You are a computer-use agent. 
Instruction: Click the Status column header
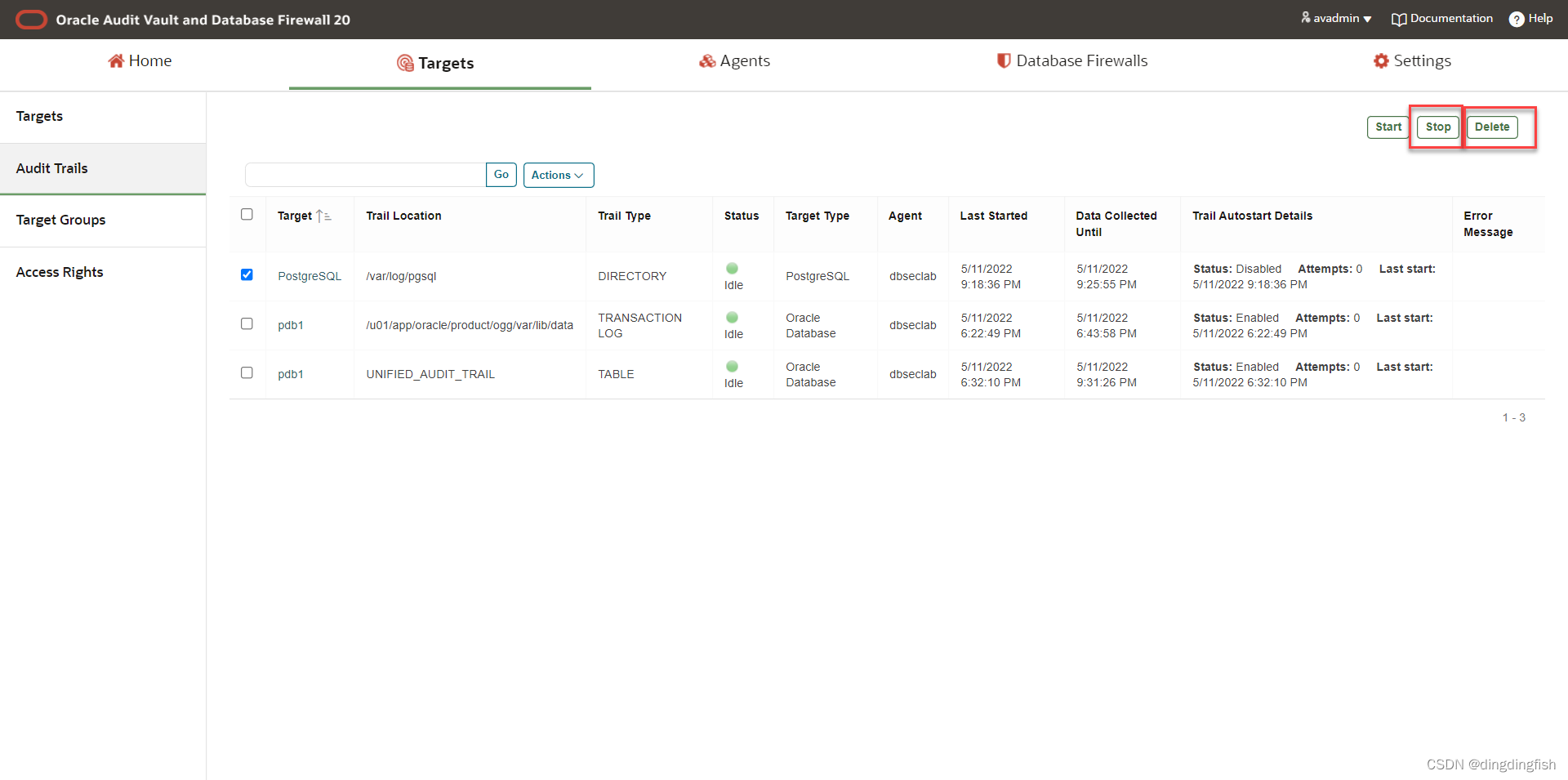[x=742, y=216]
